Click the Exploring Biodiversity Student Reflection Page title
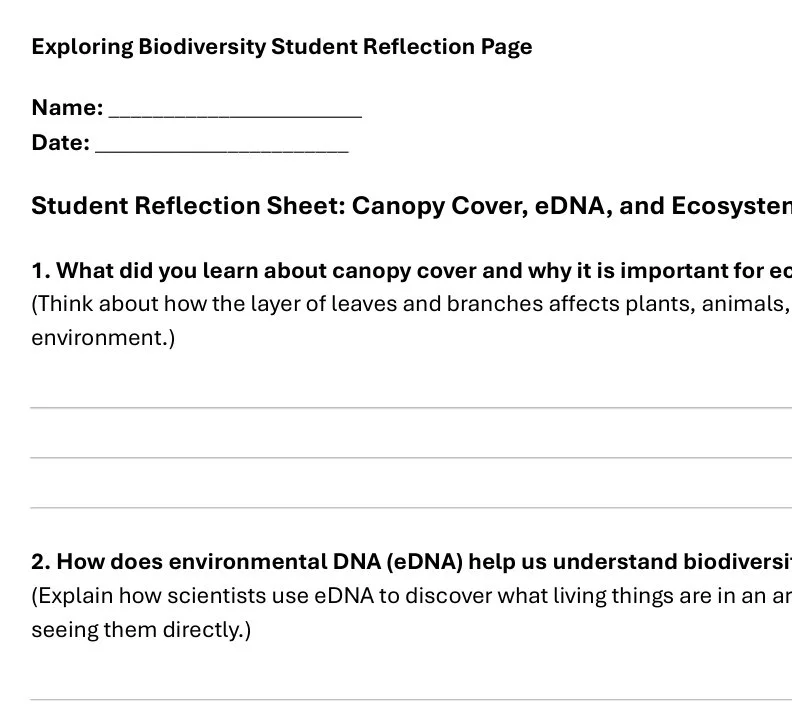 tap(282, 47)
